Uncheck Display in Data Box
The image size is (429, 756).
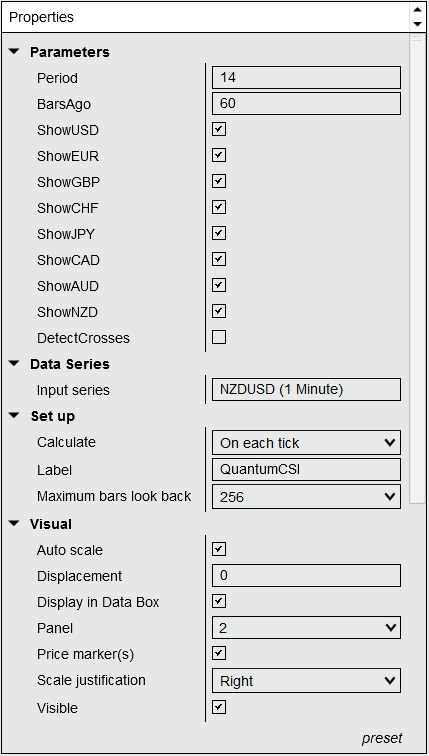click(x=219, y=602)
